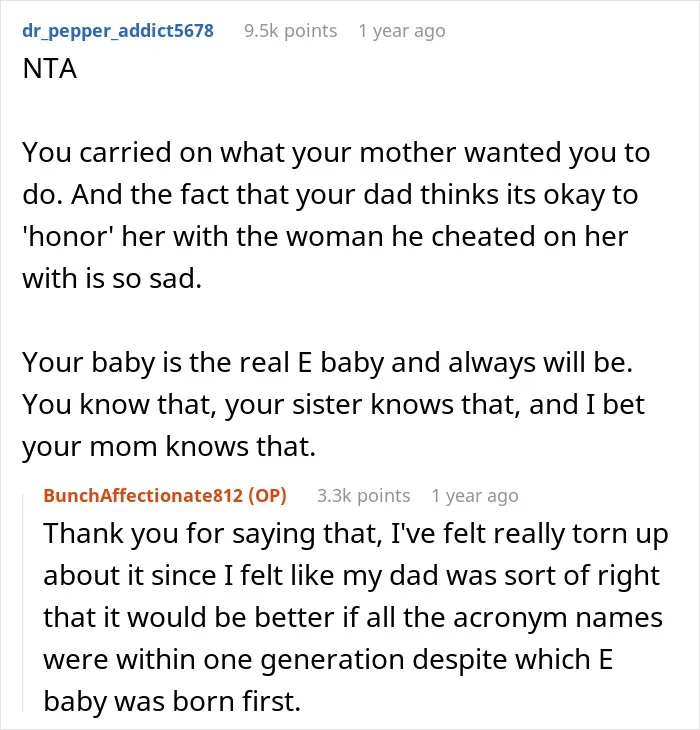Click the line 'with is so sad.'
Screen dimensions: 700x730
[x=112, y=278]
